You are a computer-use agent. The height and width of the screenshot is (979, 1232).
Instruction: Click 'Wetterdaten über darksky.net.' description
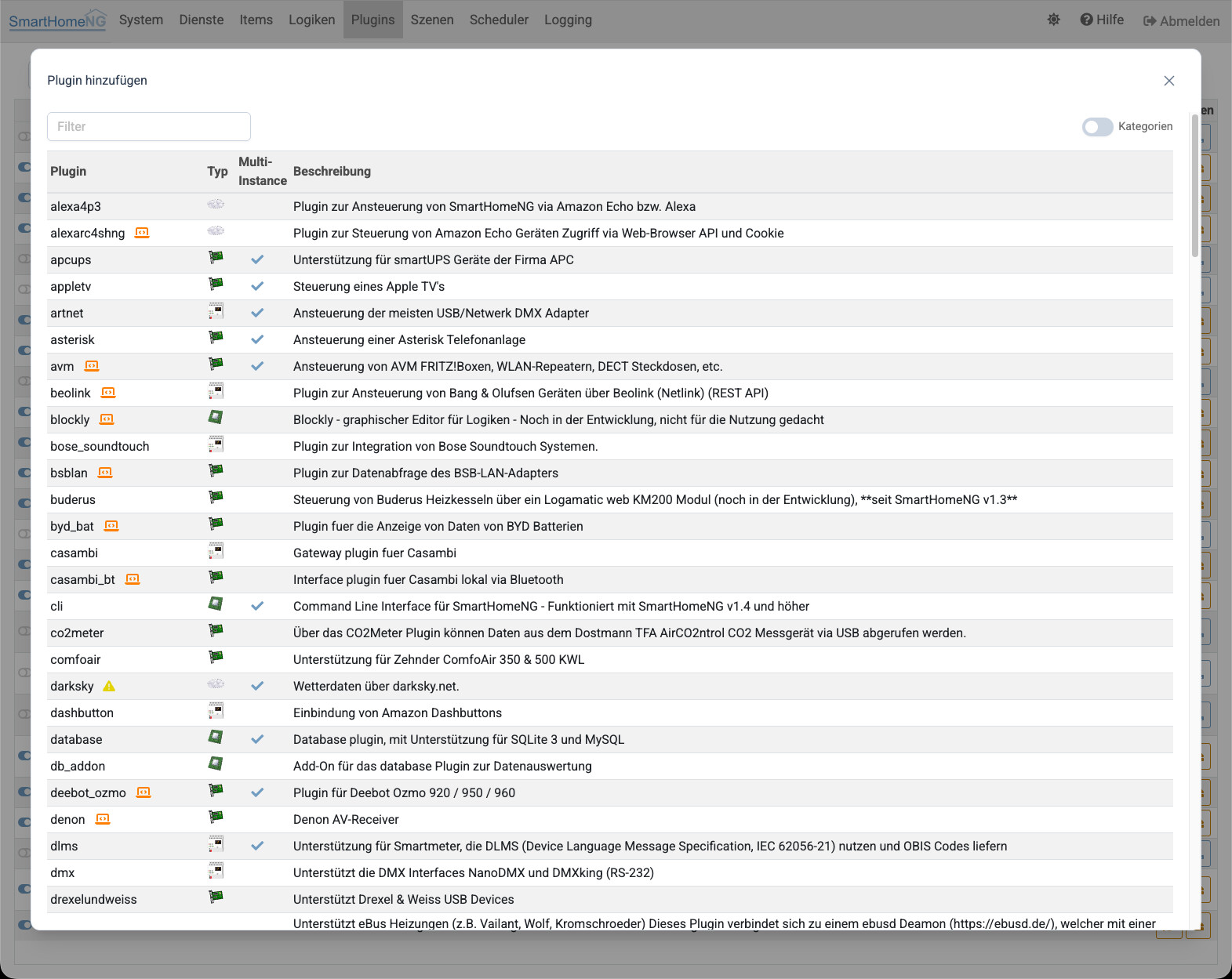376,687
